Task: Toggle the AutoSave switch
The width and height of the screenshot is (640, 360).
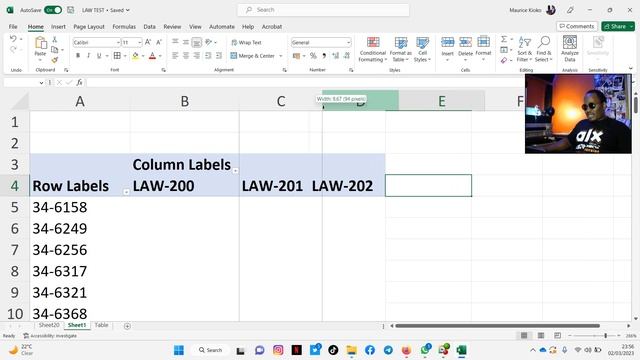Action: pos(53,10)
